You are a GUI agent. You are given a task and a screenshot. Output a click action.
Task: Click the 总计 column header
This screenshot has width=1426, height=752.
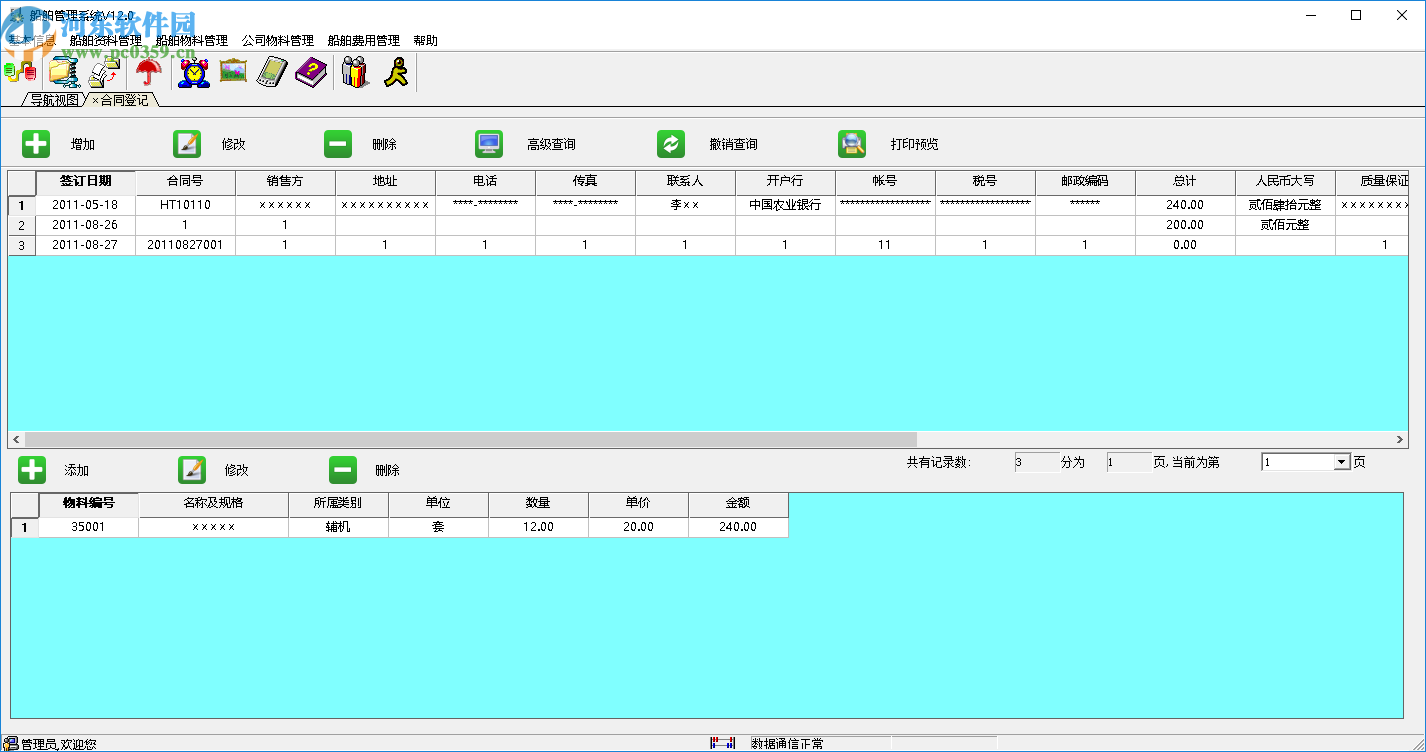1185,182
